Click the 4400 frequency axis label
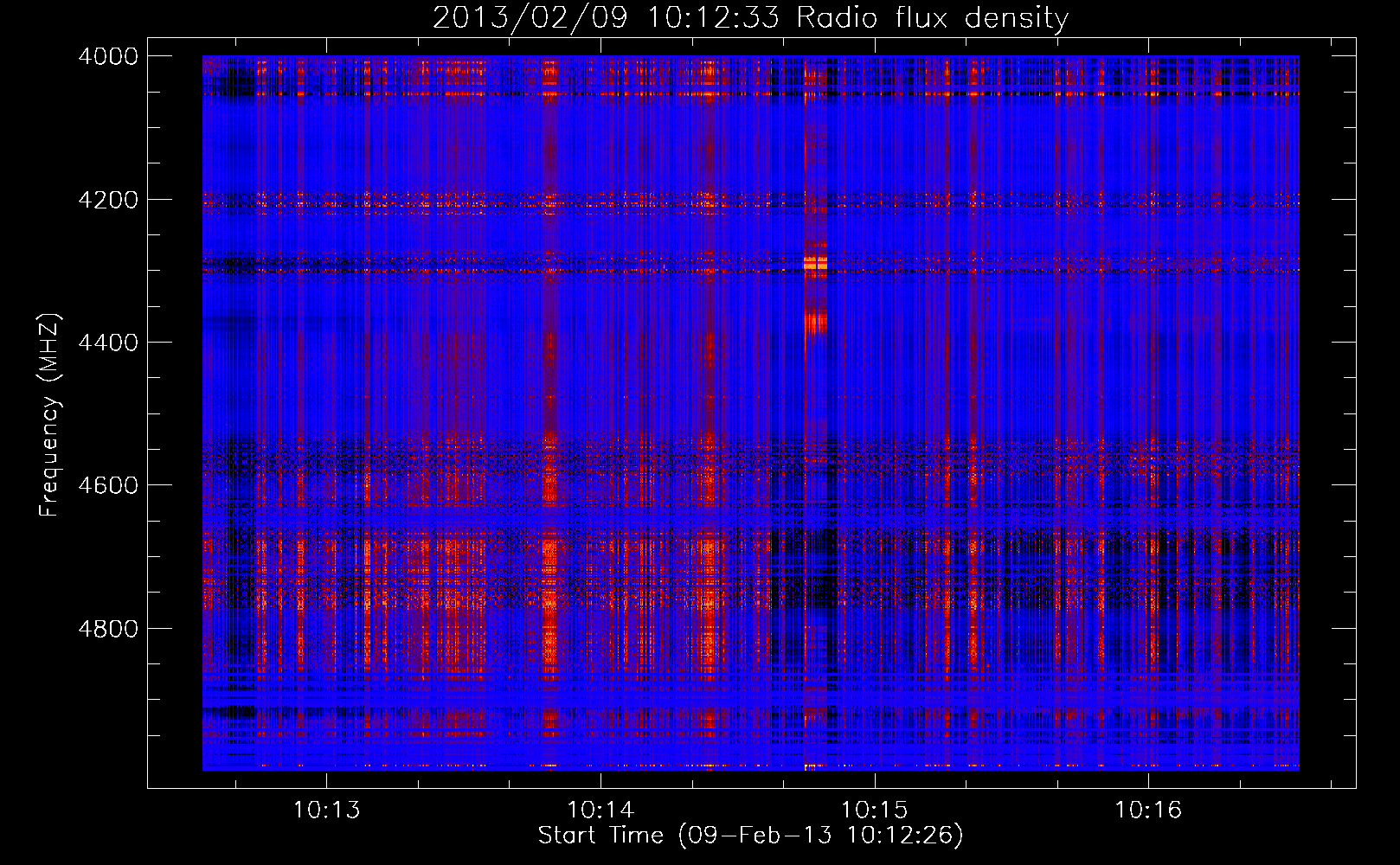The height and width of the screenshot is (865, 1400). point(108,343)
